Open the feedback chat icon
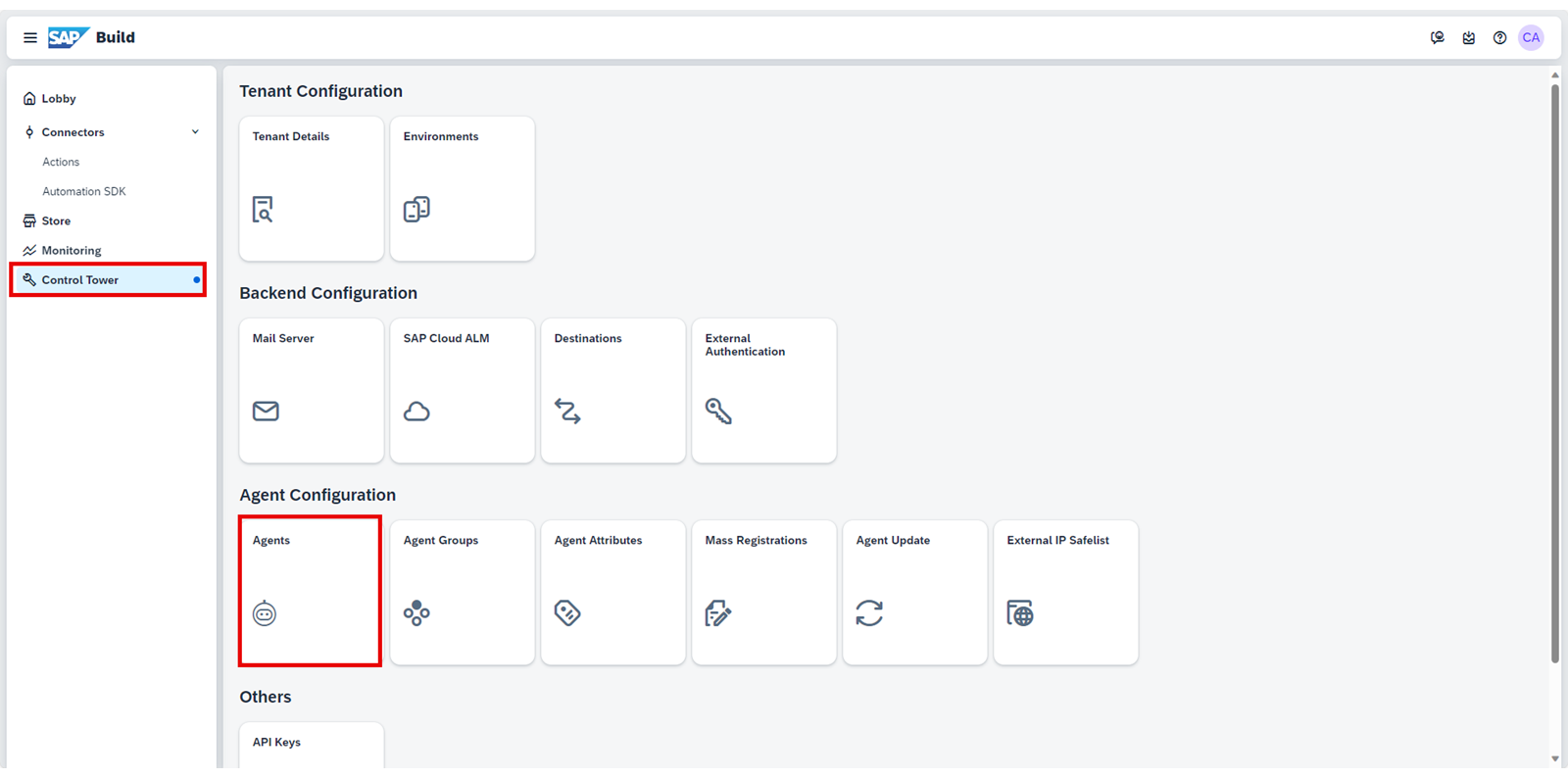The height and width of the screenshot is (778, 1568). [x=1438, y=37]
